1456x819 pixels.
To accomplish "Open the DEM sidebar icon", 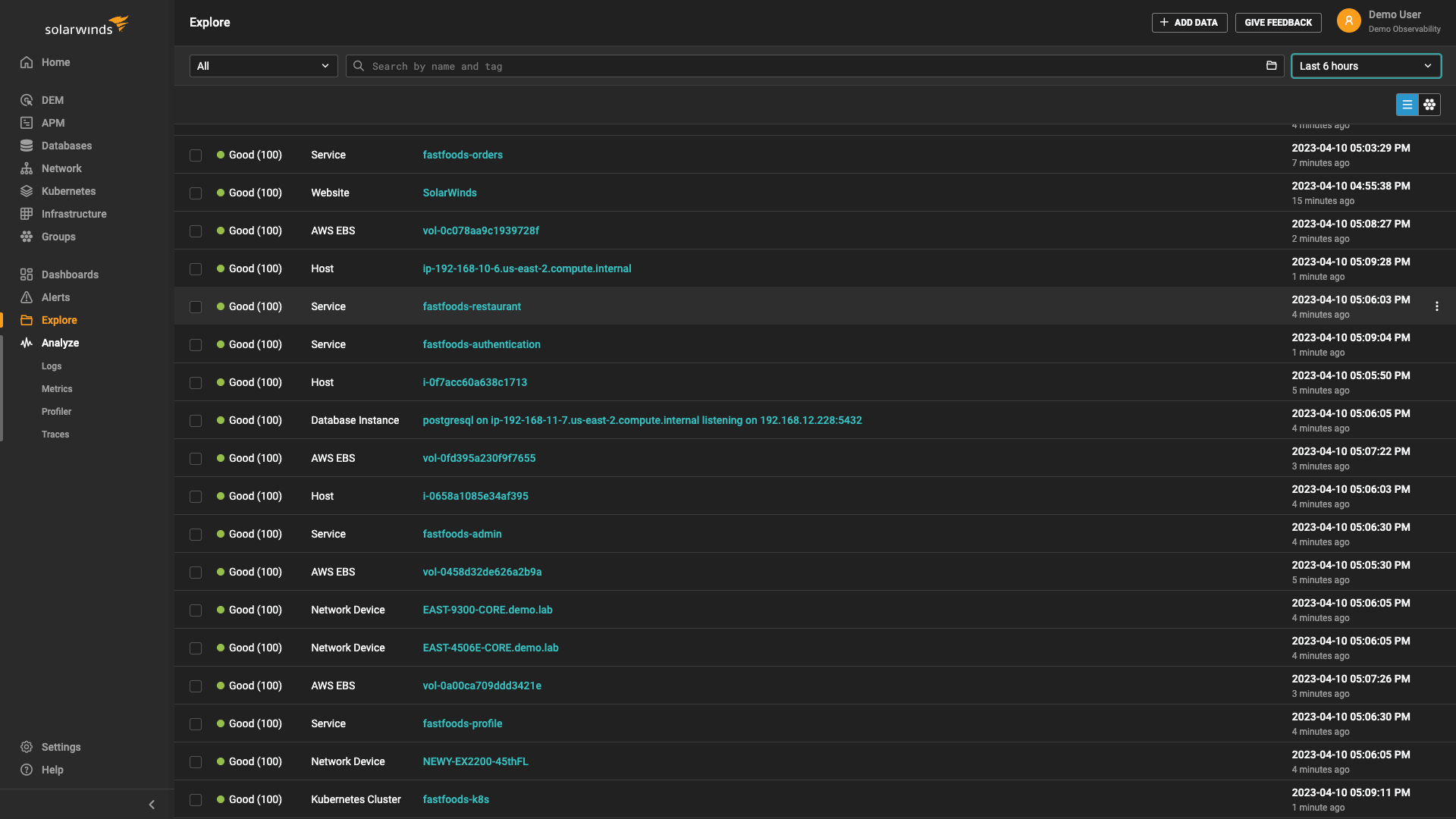I will tap(27, 100).
